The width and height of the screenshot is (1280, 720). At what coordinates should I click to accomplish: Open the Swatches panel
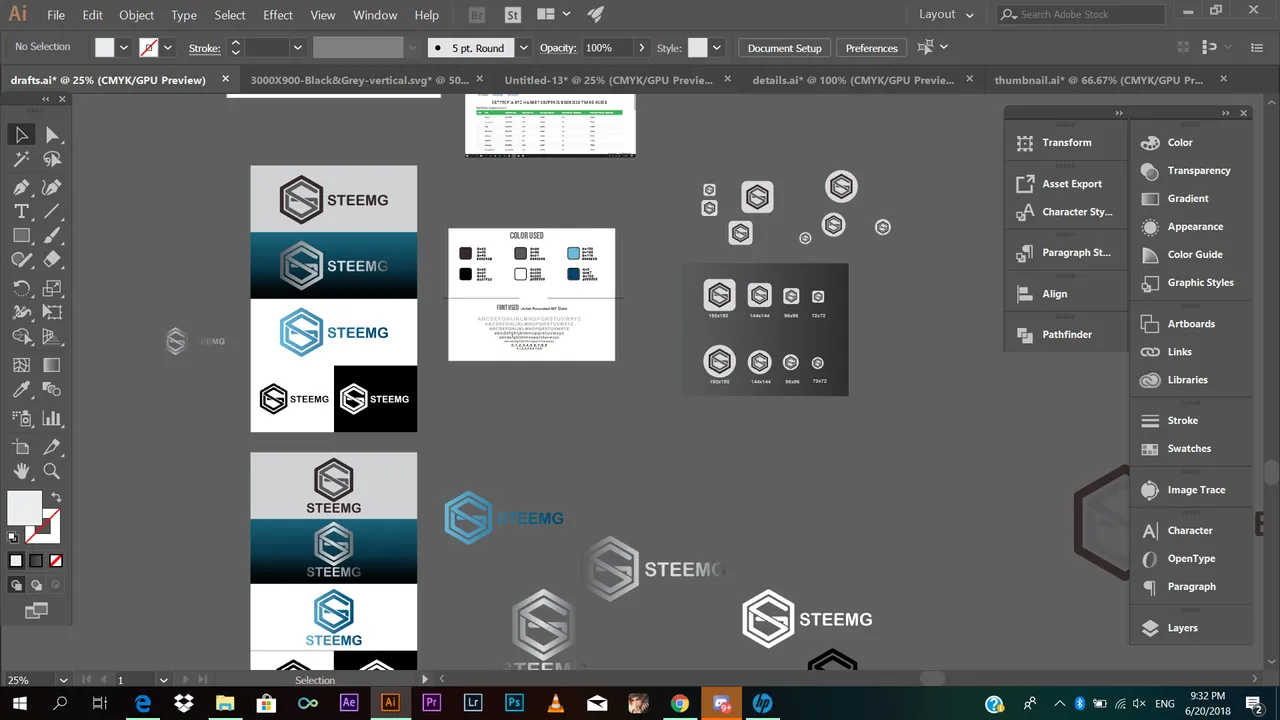1189,449
